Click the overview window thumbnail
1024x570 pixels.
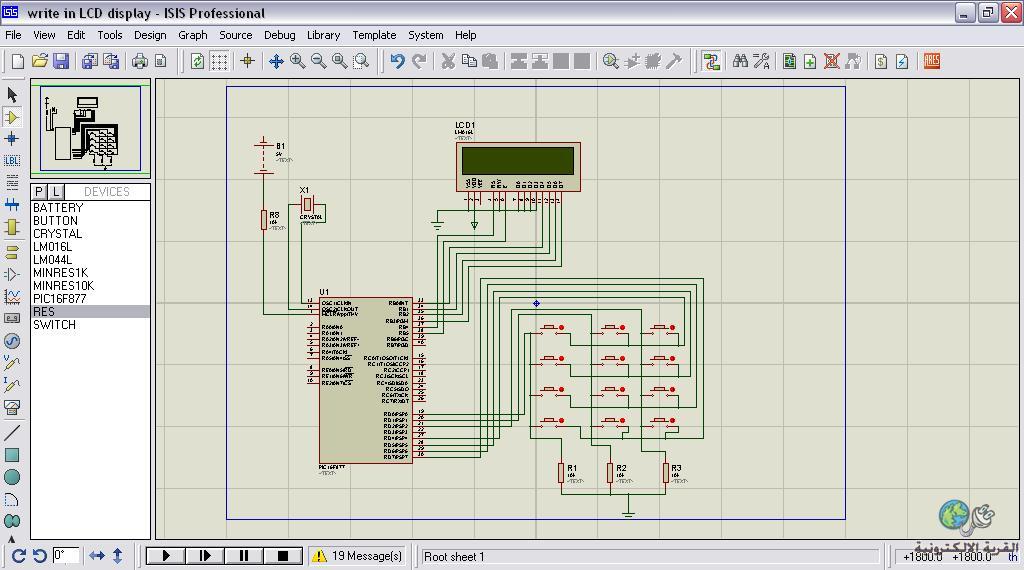90,128
